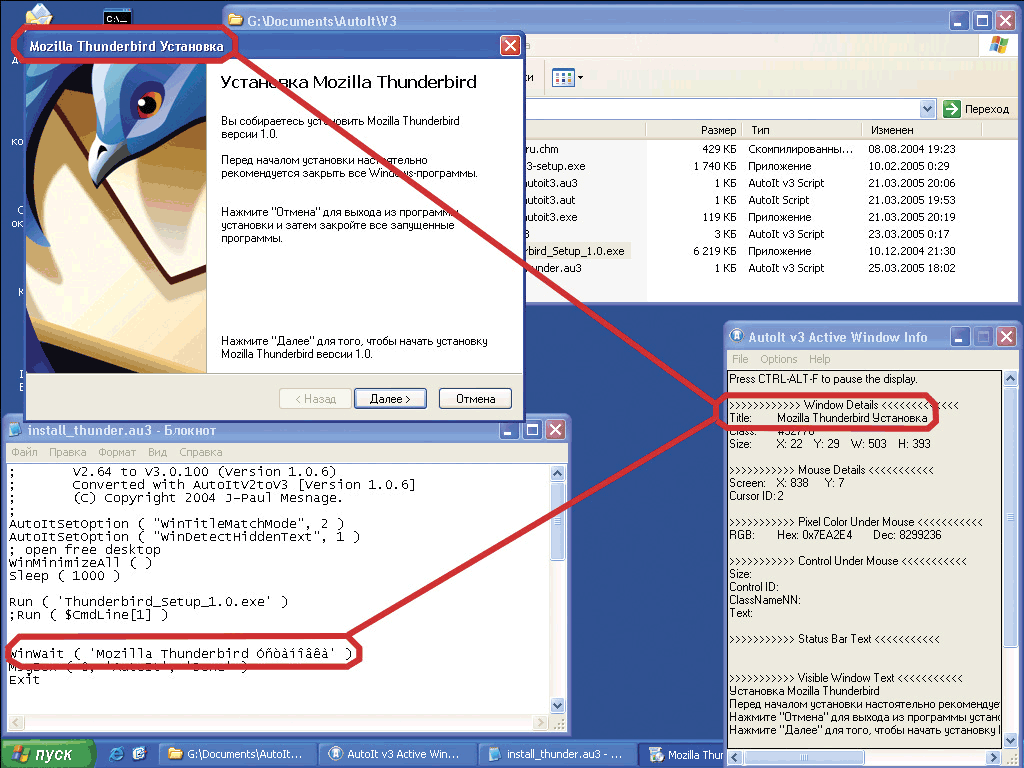Open Options menu in AutoIt Window Info
Screen dimensions: 1024x768
click(x=778, y=359)
